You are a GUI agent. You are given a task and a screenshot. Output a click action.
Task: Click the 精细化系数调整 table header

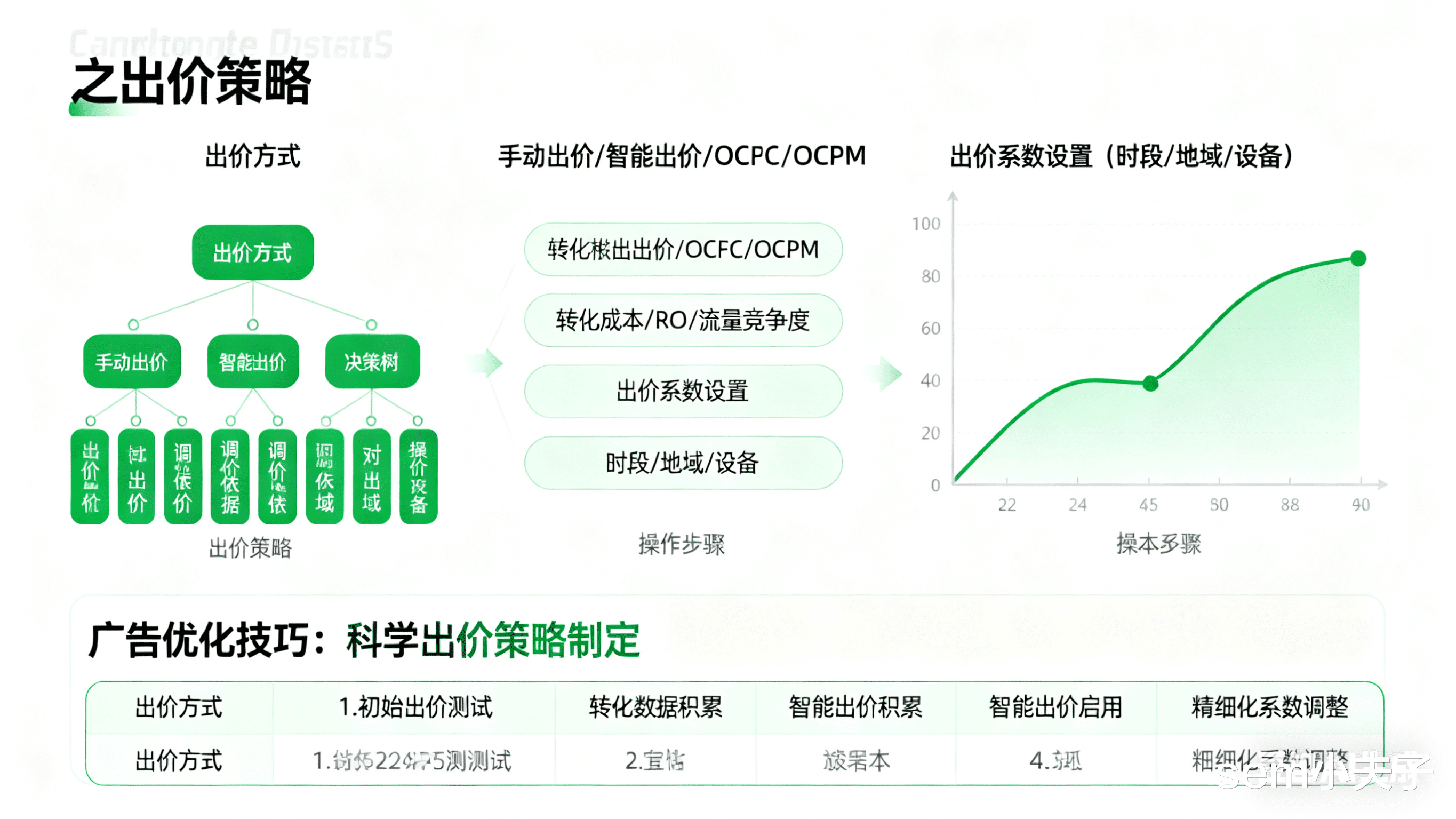pos(1269,707)
